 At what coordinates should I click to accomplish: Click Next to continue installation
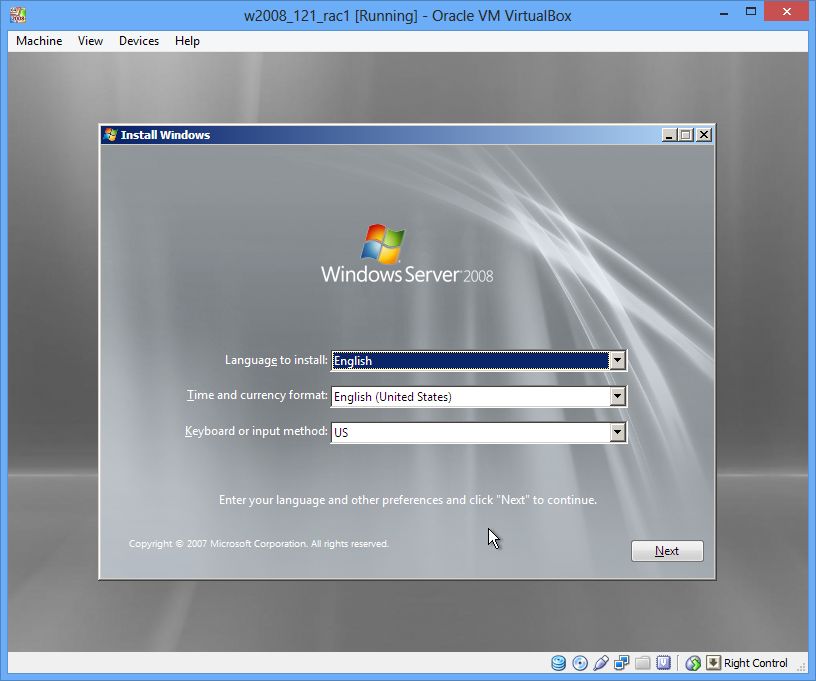(667, 551)
